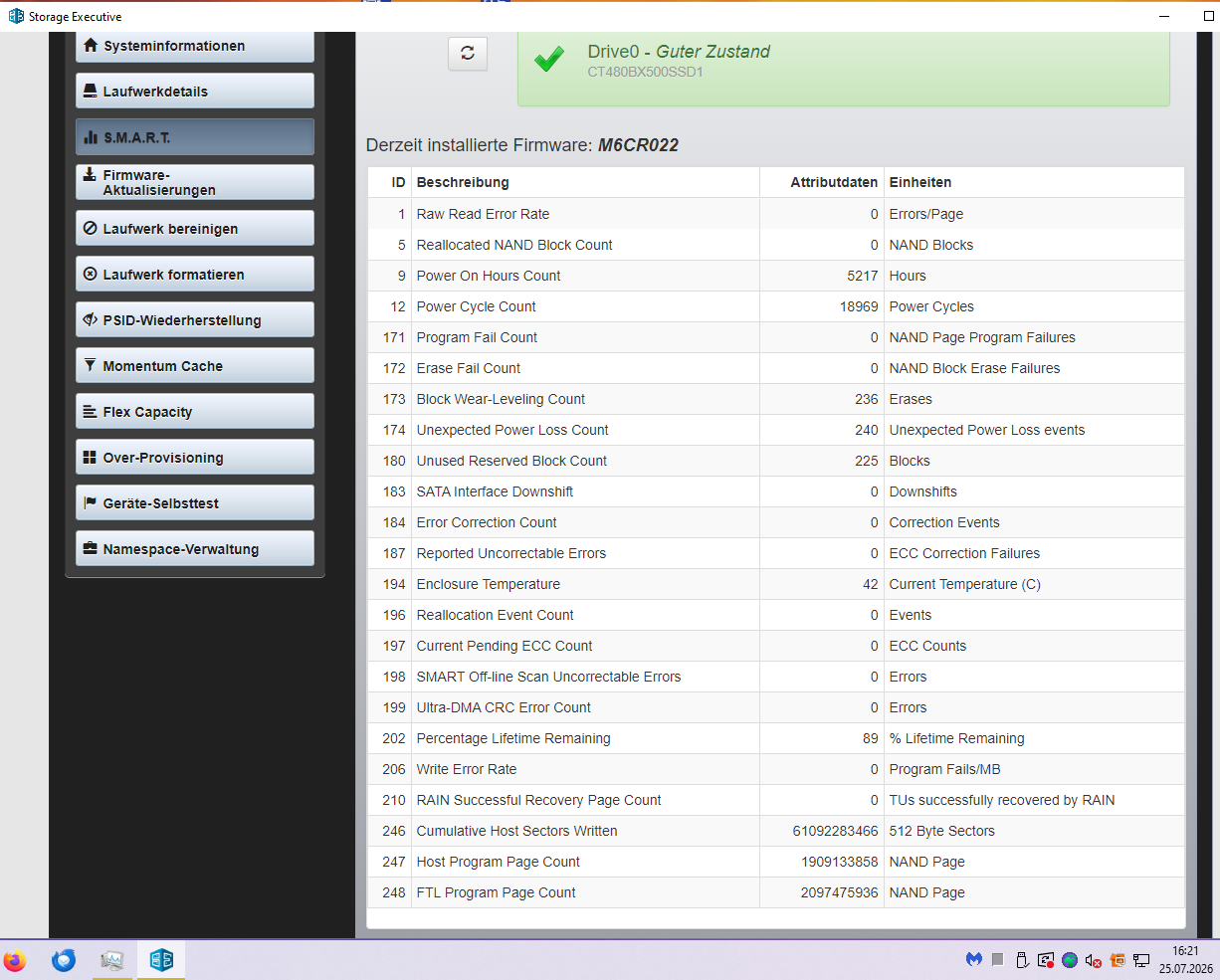The height and width of the screenshot is (980, 1220).
Task: Click the filter icon beside Momentum Cache
Action: pyautogui.click(x=91, y=365)
